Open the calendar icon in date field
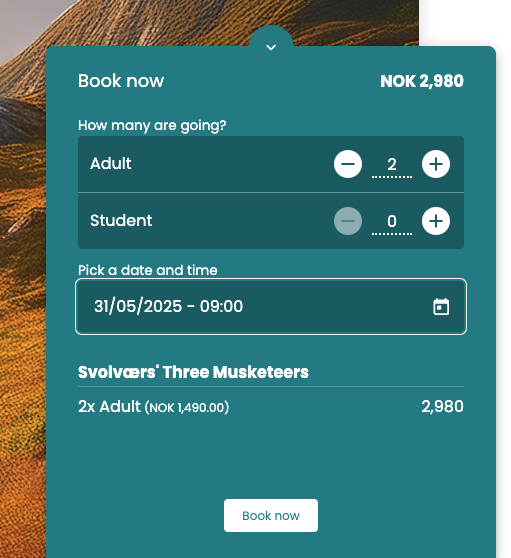 click(x=441, y=306)
